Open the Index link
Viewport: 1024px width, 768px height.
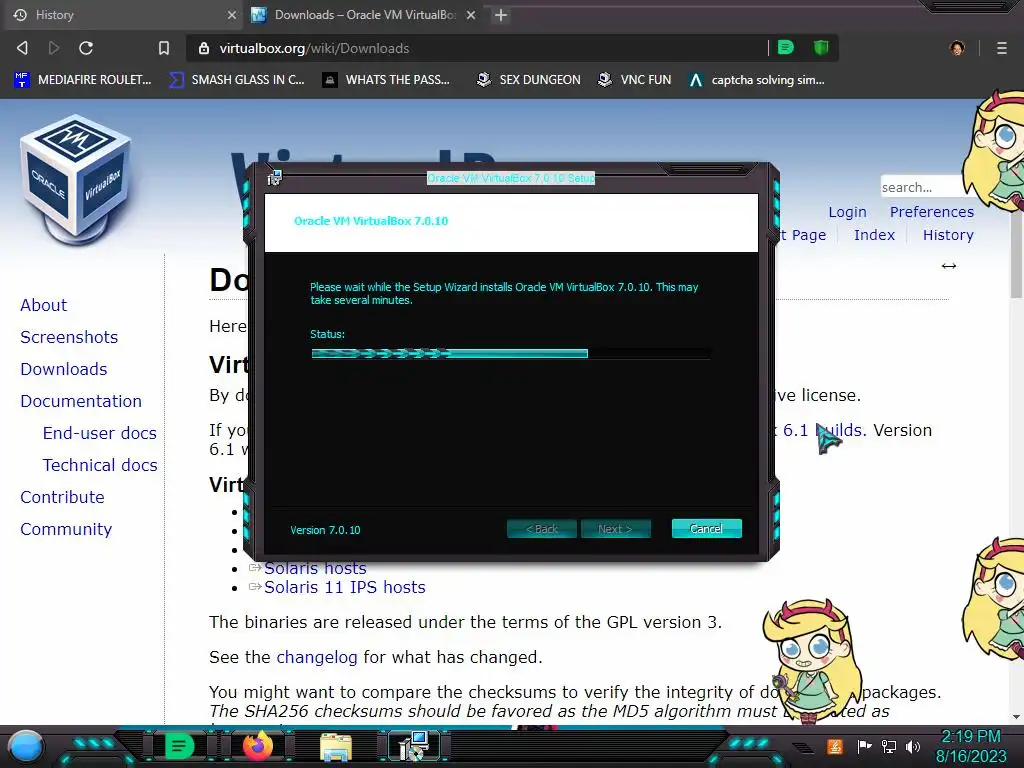(874, 234)
